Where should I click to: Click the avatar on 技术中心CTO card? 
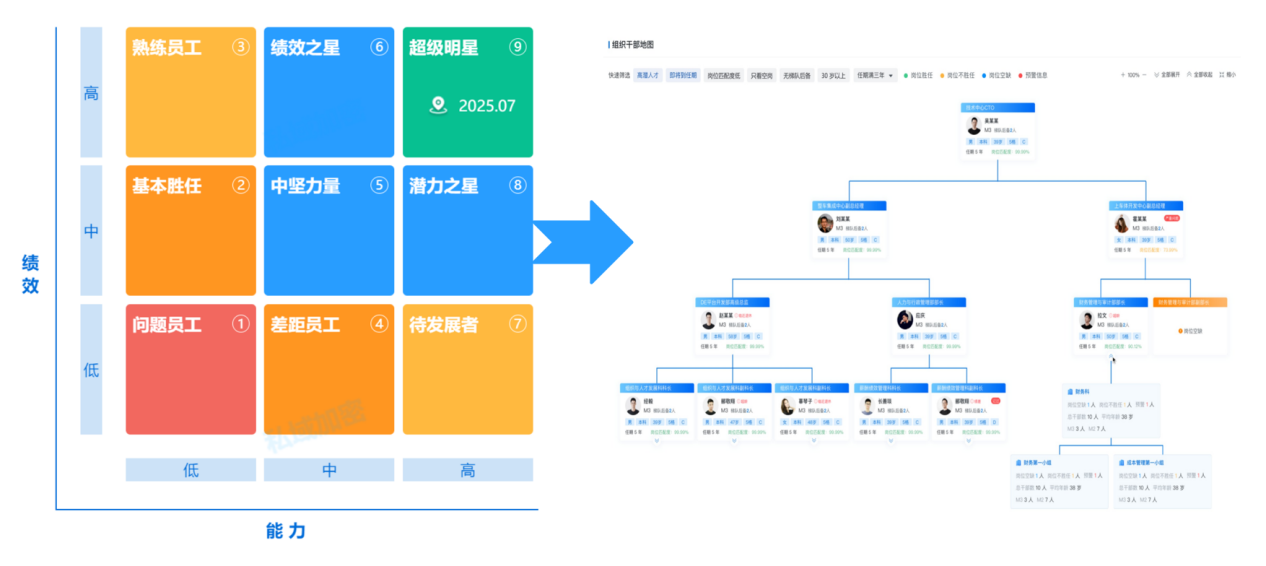pos(974,126)
